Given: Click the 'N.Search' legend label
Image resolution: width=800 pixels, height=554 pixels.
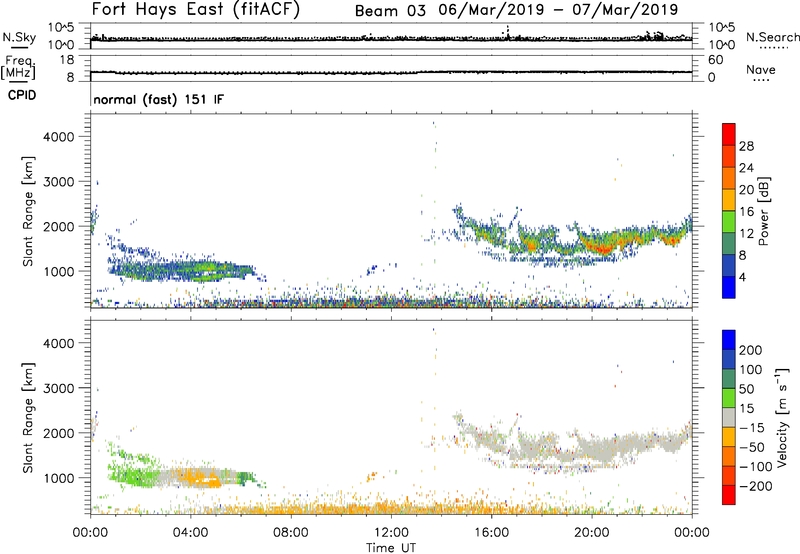Looking at the screenshot, I should (x=772, y=37).
